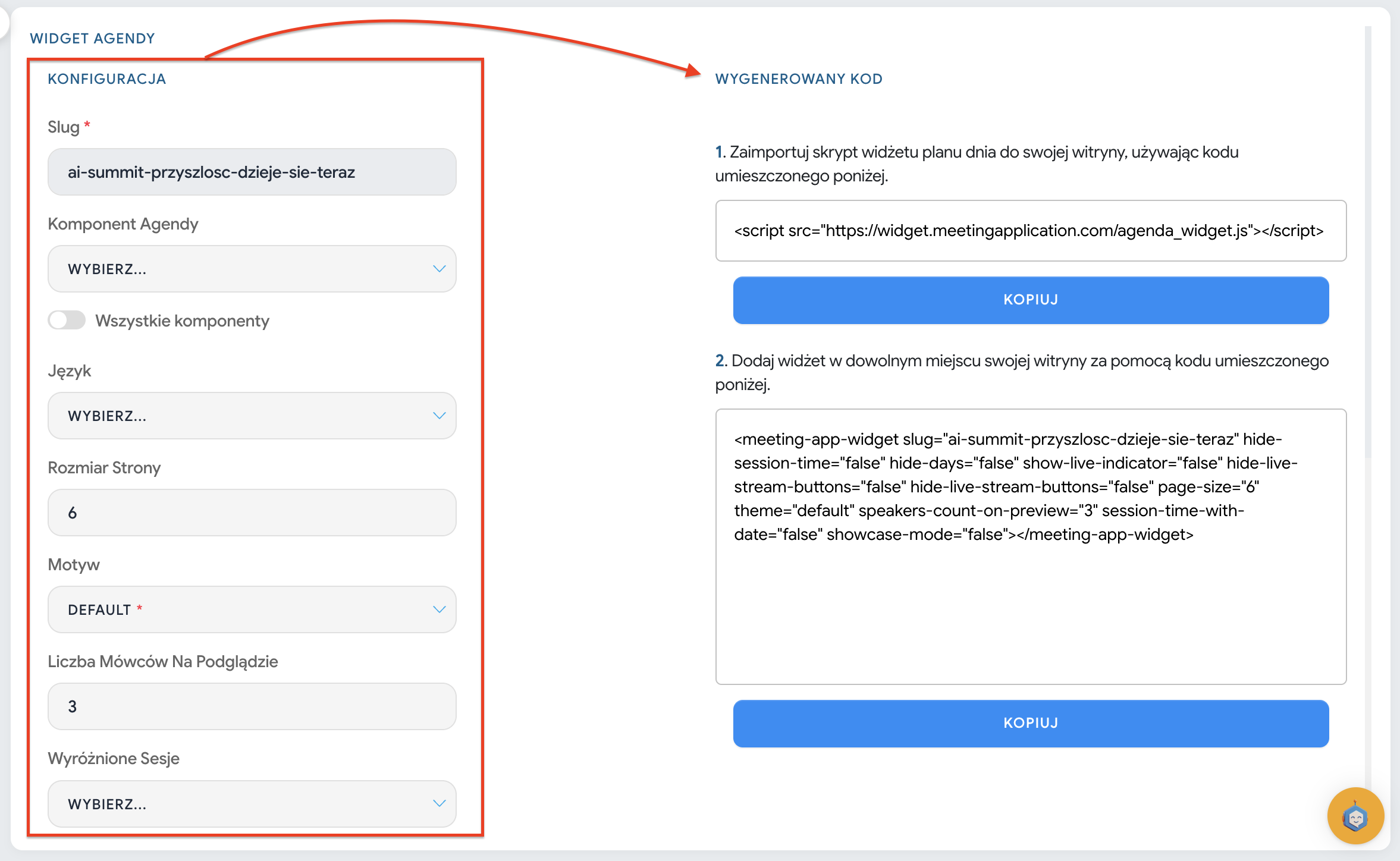
Task: Open the Motyw DEFAULT dropdown
Action: coord(251,609)
